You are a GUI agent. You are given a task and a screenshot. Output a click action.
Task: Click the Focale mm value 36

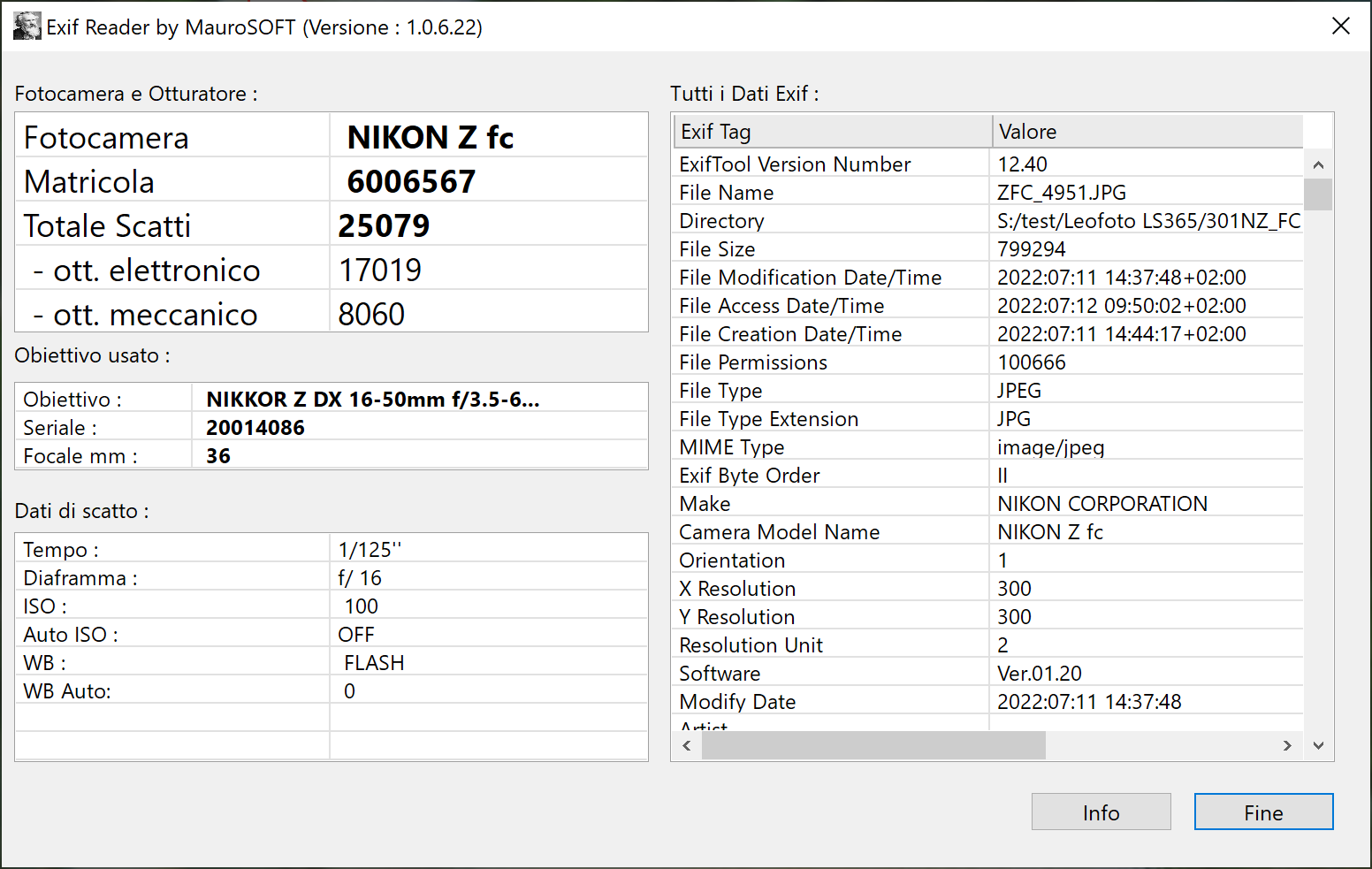(217, 456)
